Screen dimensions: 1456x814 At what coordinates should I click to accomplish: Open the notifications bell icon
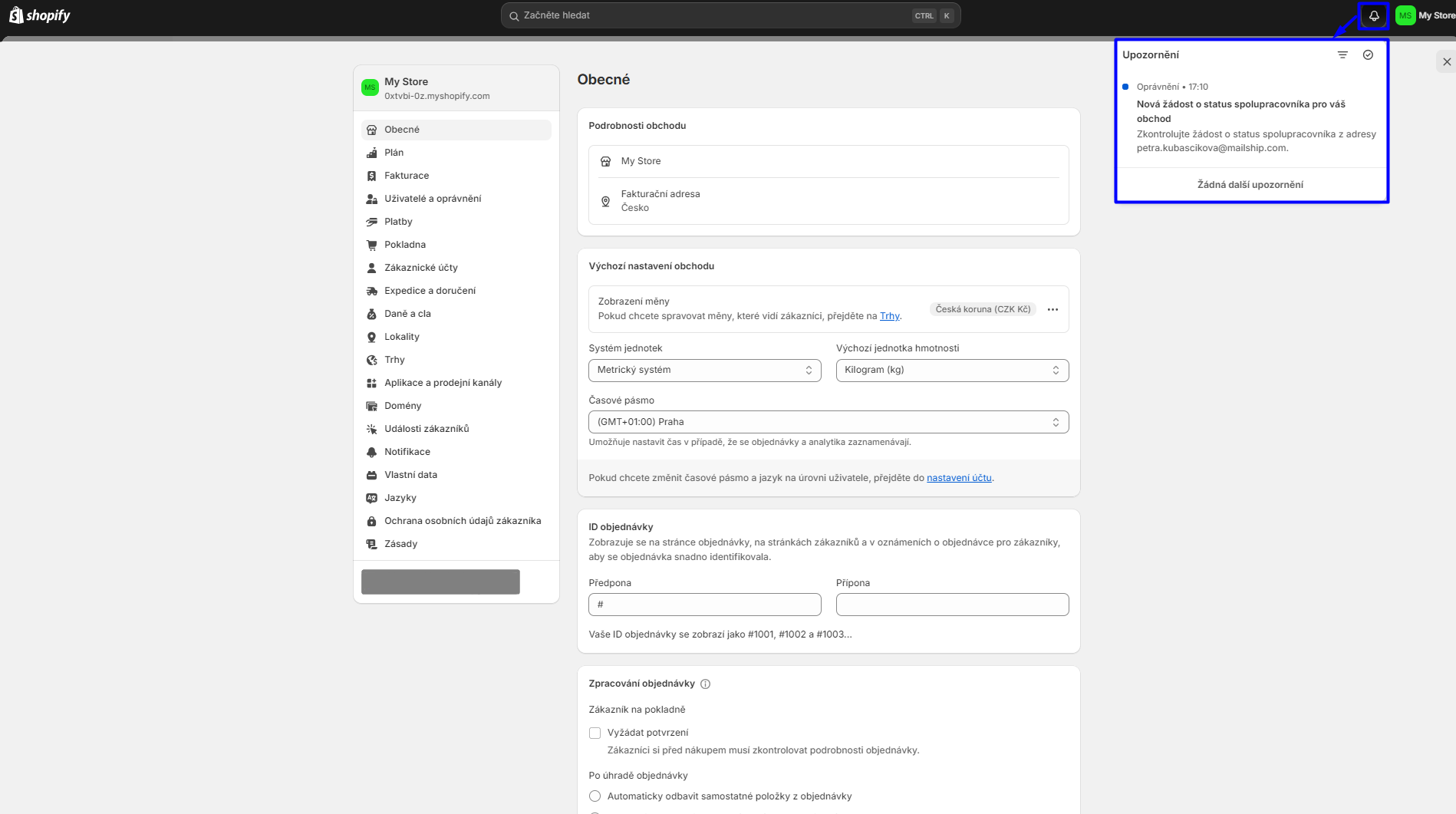(x=1373, y=15)
